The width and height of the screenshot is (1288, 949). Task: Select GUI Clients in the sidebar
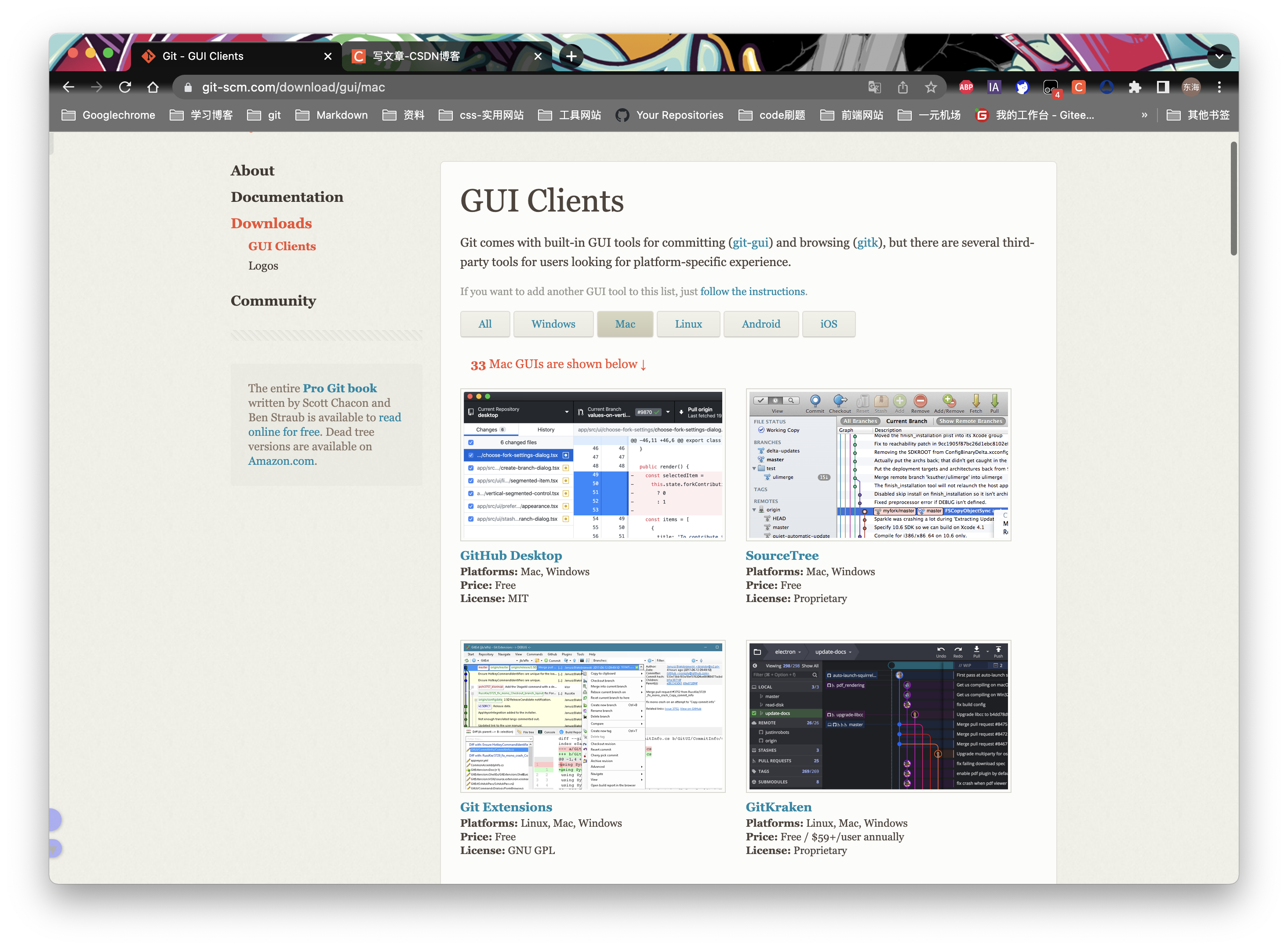pyautogui.click(x=282, y=246)
